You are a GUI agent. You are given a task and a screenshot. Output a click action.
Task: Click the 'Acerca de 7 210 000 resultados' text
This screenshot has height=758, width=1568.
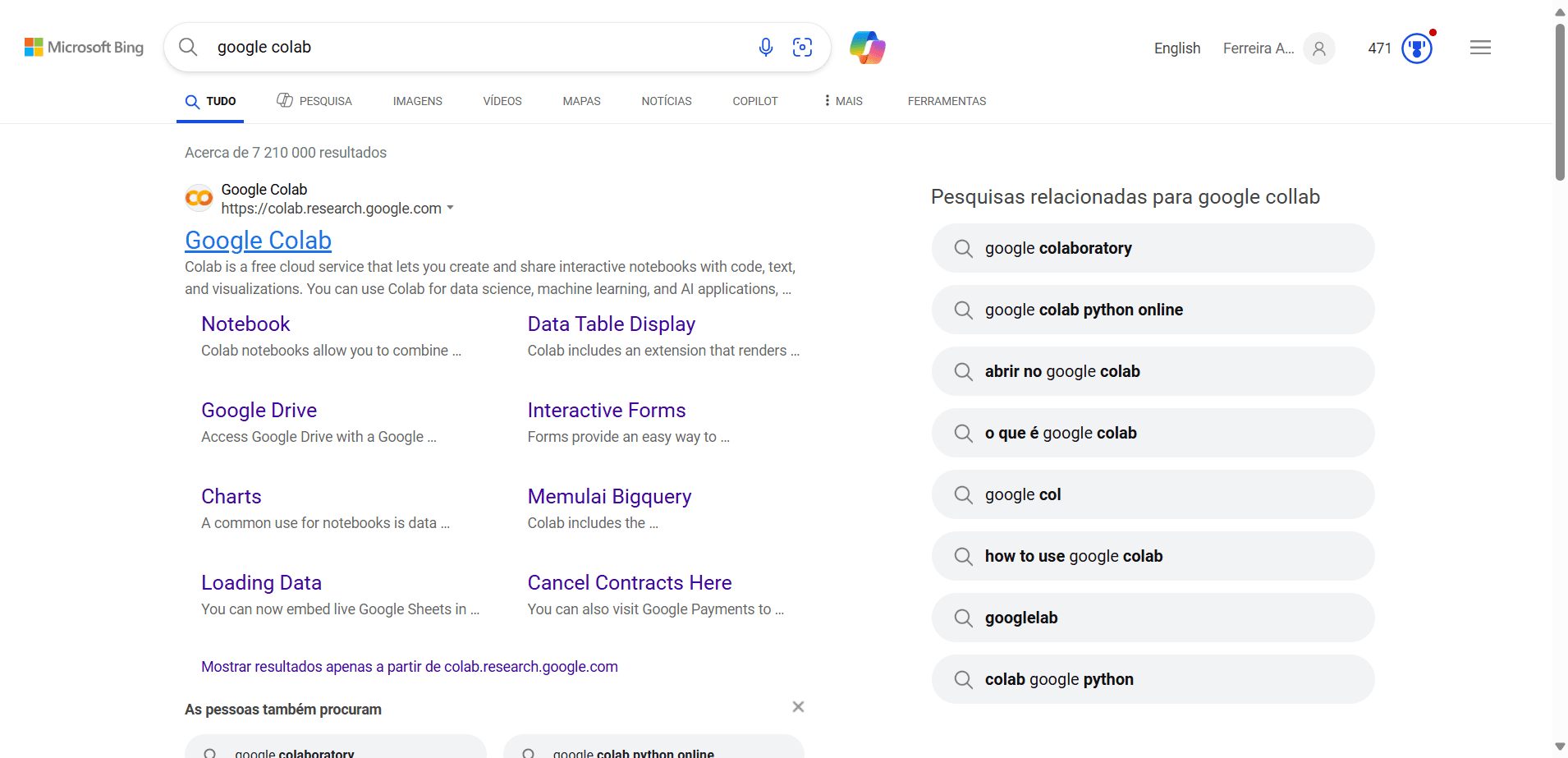(x=286, y=153)
